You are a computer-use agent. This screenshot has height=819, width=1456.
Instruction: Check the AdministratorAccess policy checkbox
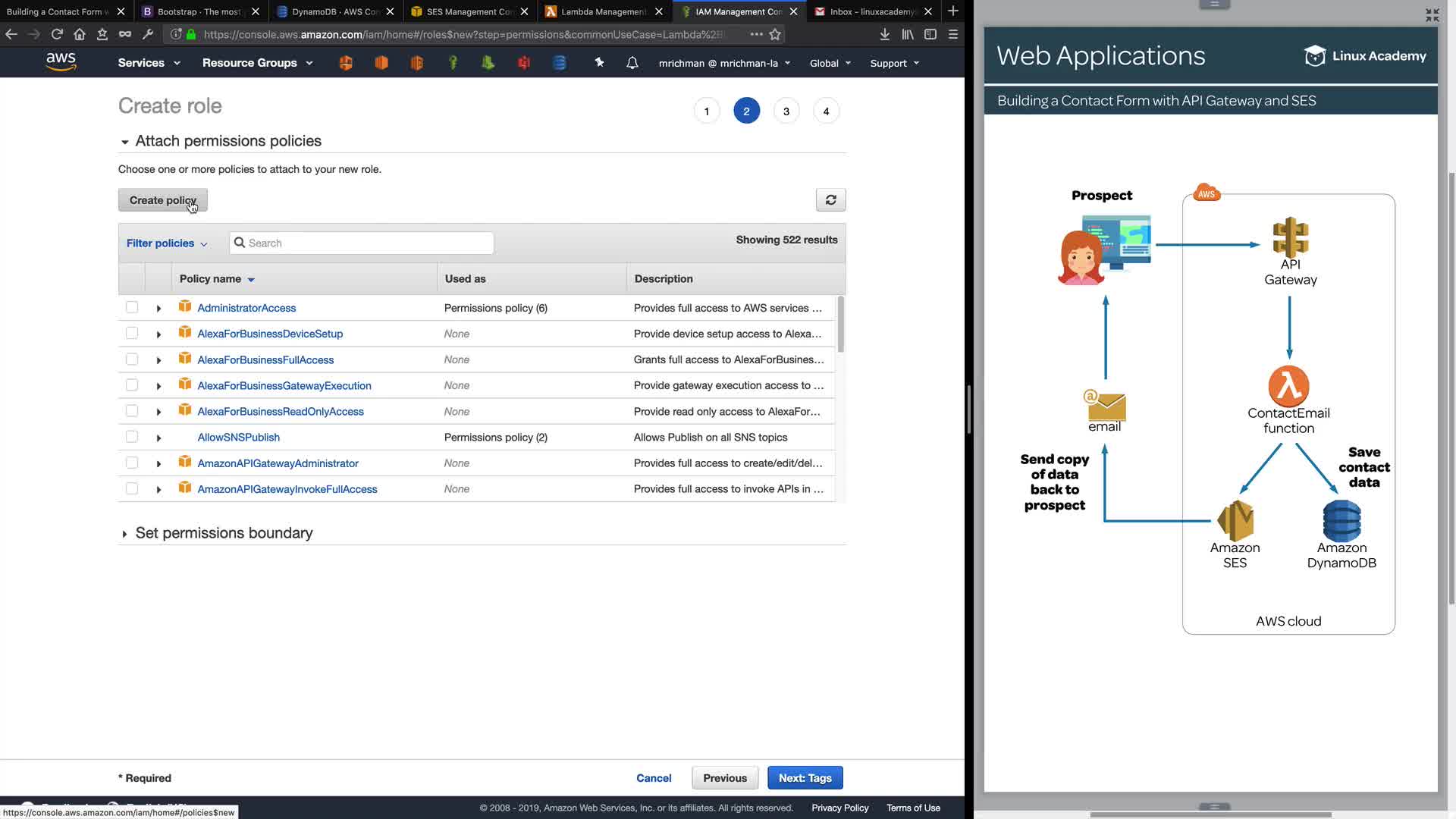coord(132,308)
